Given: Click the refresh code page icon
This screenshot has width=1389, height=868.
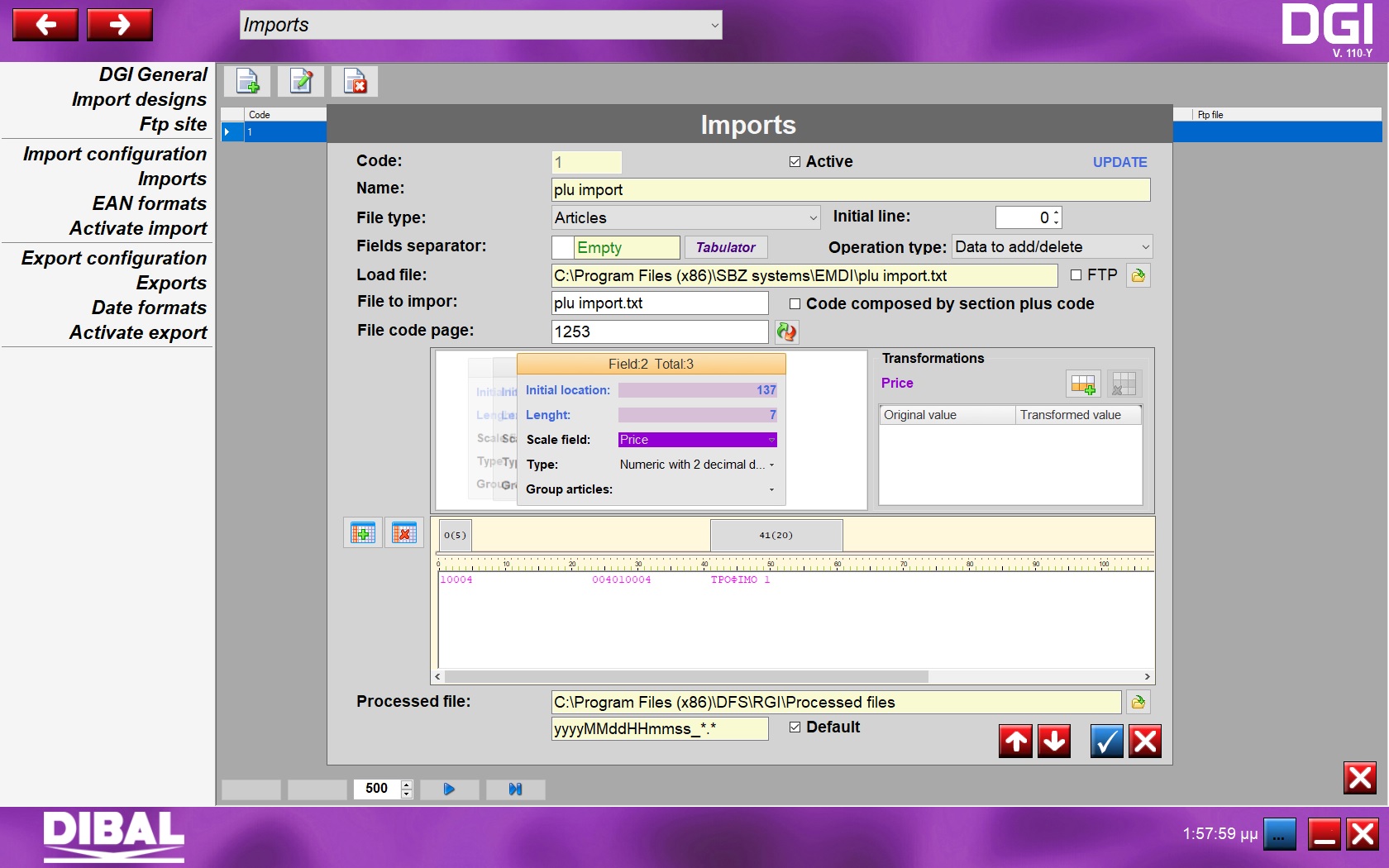Looking at the screenshot, I should tap(787, 331).
